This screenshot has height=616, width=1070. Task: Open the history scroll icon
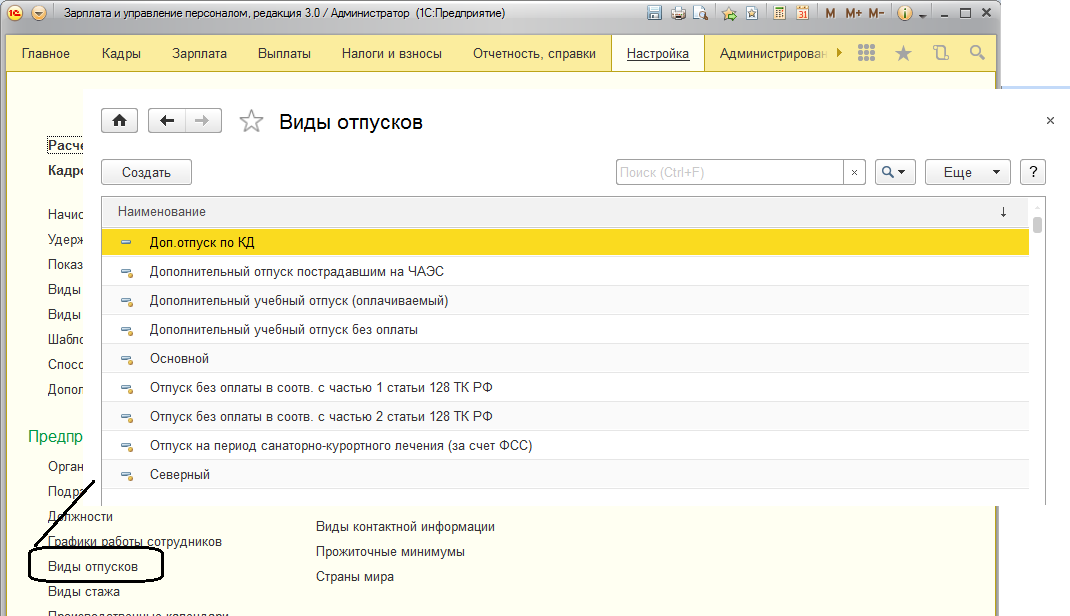tap(940, 53)
